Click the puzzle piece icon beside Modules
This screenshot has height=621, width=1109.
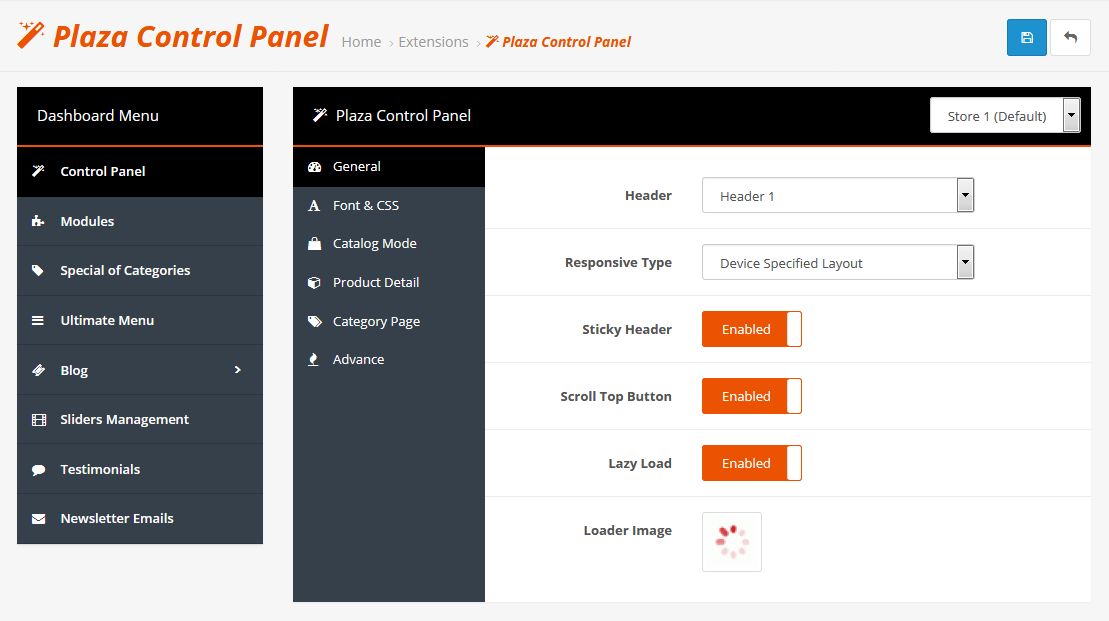click(x=38, y=221)
